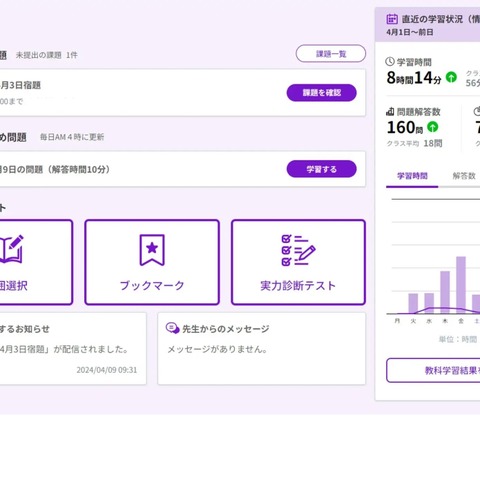Click the 単位：時間 unit label
This screenshot has width=480, height=480.
click(x=458, y=339)
